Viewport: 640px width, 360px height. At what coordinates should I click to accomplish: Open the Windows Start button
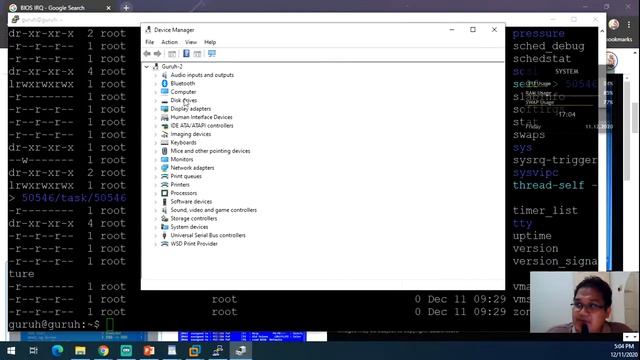click(11, 351)
